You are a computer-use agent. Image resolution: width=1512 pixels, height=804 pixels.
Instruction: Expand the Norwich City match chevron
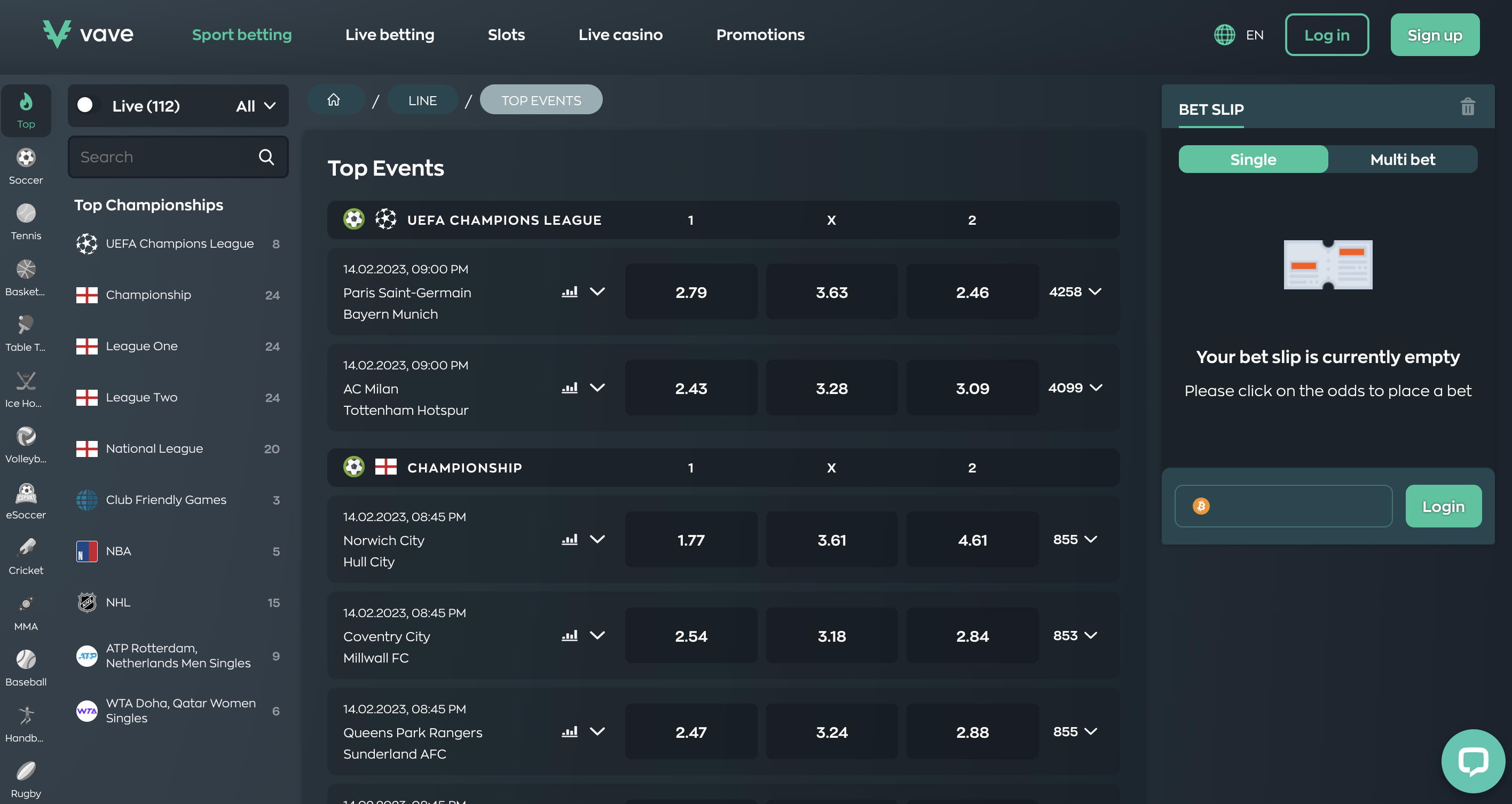(597, 539)
